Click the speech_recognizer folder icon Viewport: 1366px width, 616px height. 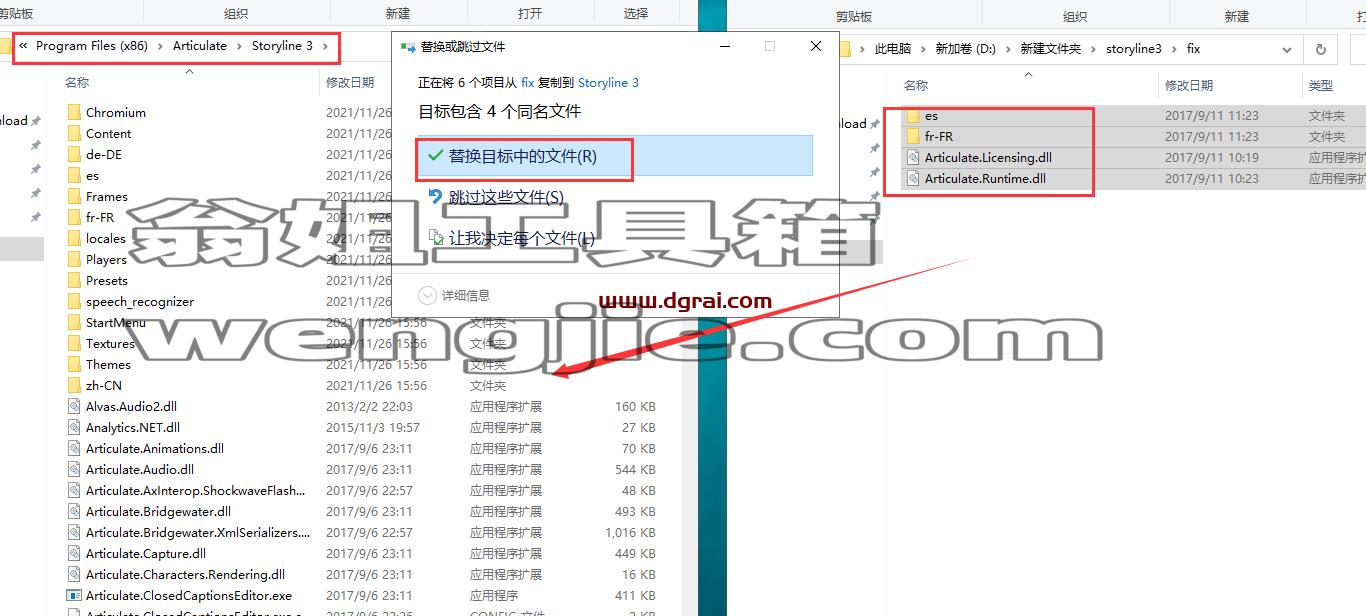click(x=74, y=302)
